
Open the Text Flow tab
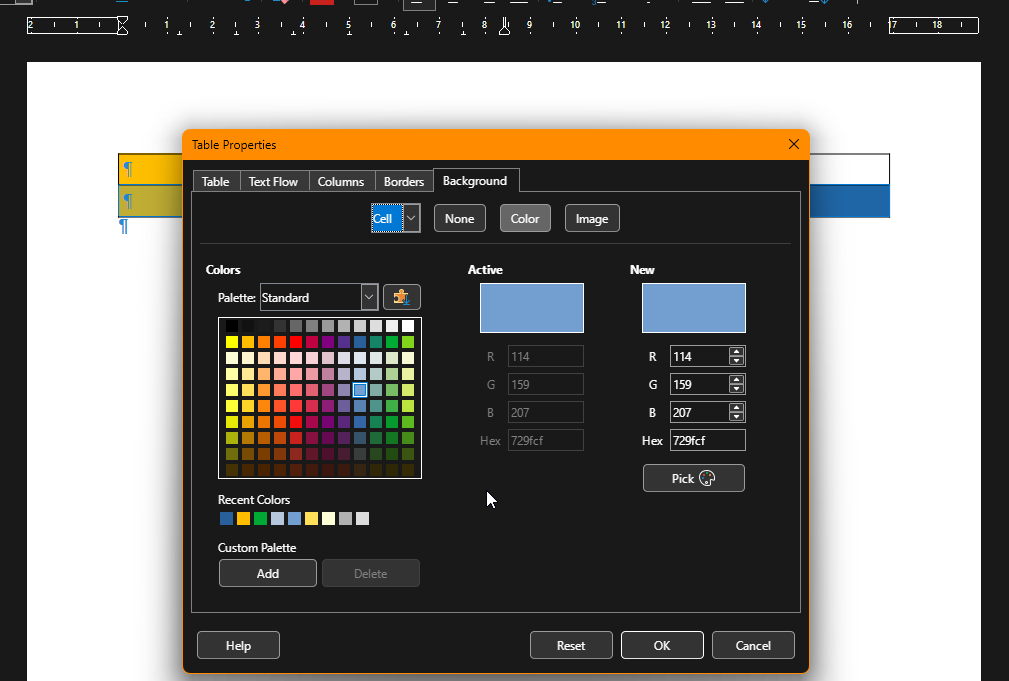273,181
